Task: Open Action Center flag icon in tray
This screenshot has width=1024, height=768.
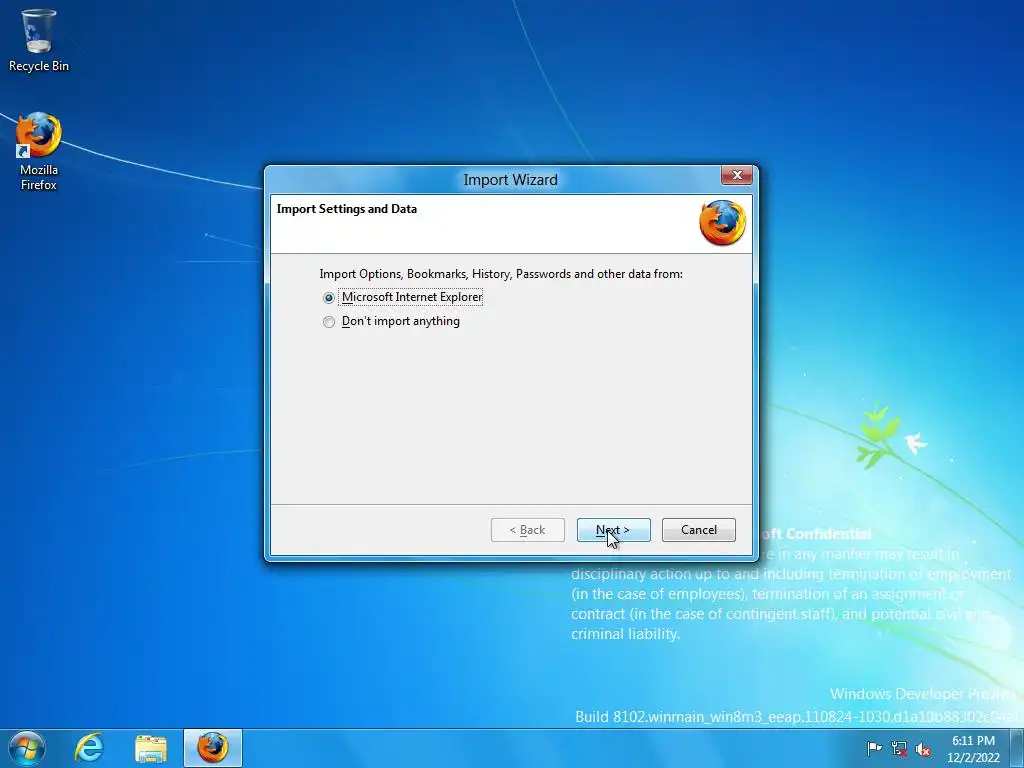Action: coord(874,748)
